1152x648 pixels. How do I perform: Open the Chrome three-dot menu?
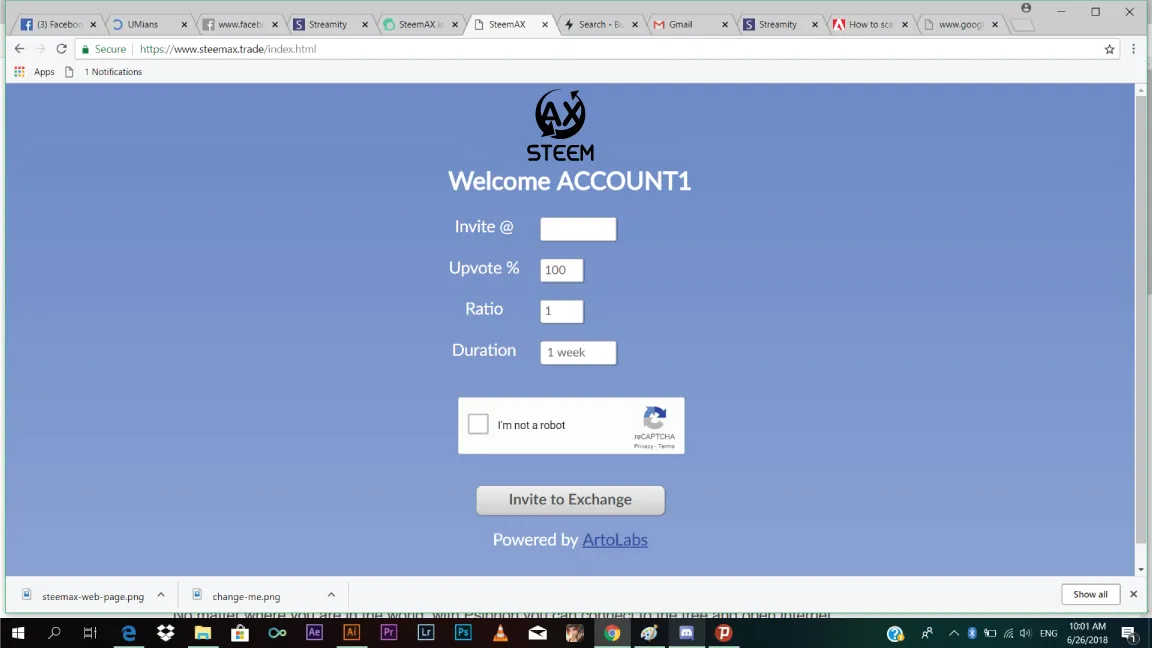(1134, 49)
